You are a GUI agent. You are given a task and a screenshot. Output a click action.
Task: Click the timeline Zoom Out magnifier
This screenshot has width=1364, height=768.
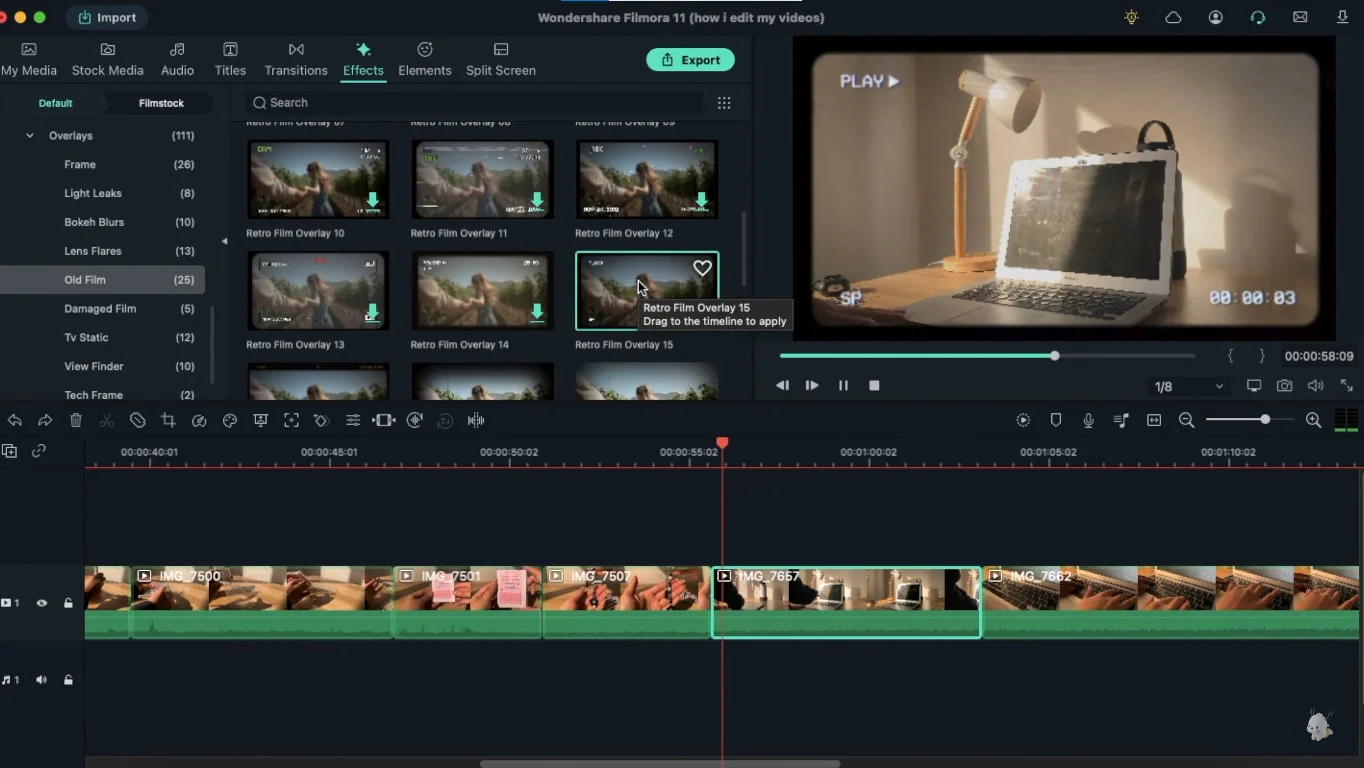pos(1187,421)
